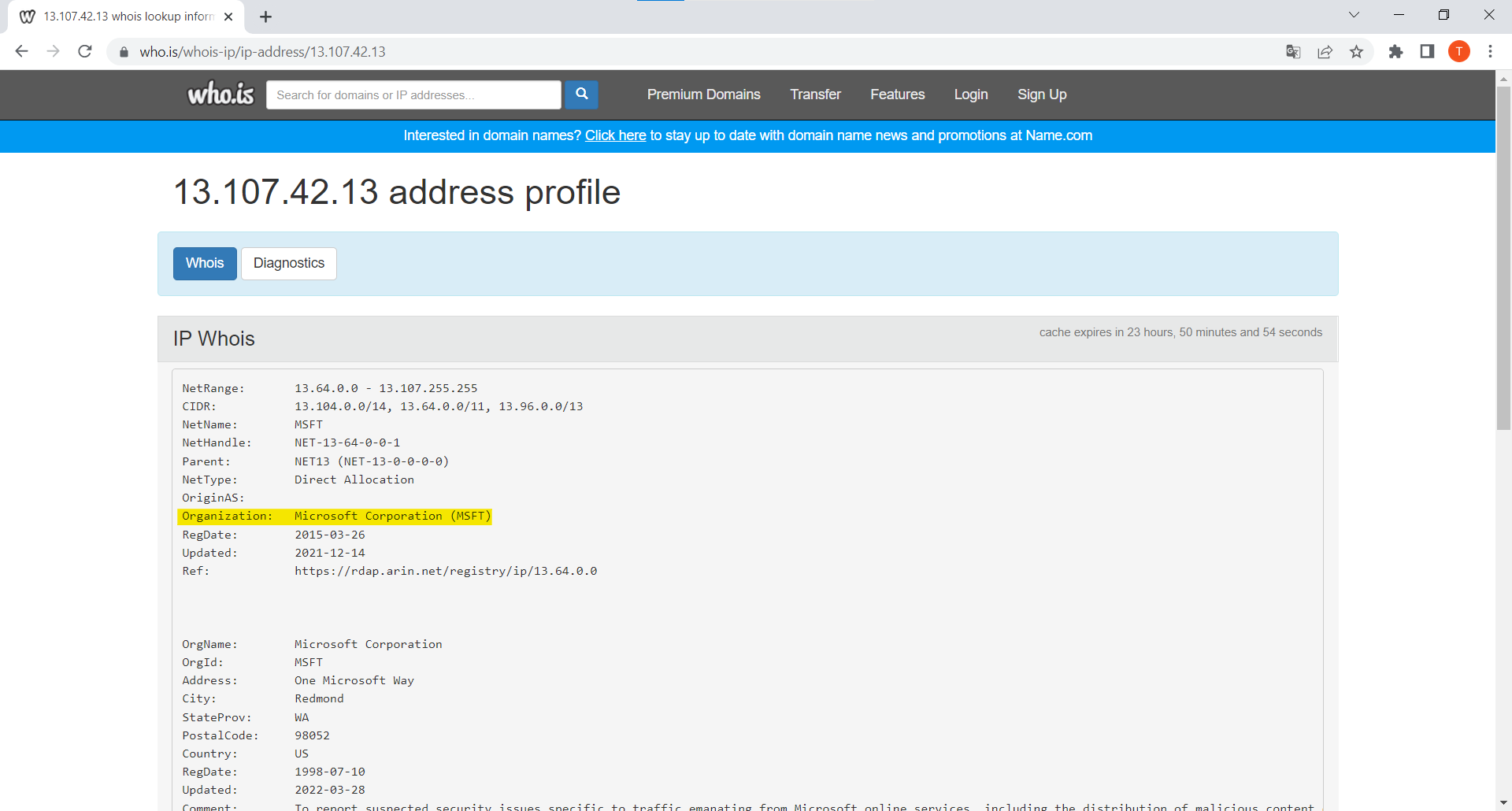Click the share page icon

[x=1325, y=52]
